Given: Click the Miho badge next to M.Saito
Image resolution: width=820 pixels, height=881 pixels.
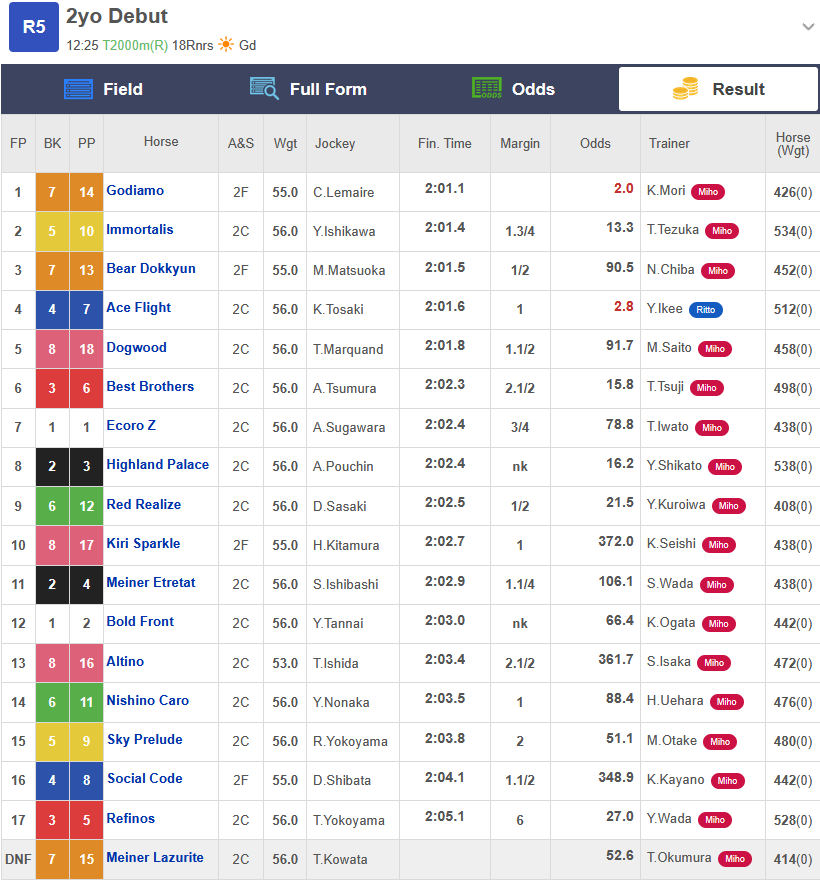Looking at the screenshot, I should point(714,349).
